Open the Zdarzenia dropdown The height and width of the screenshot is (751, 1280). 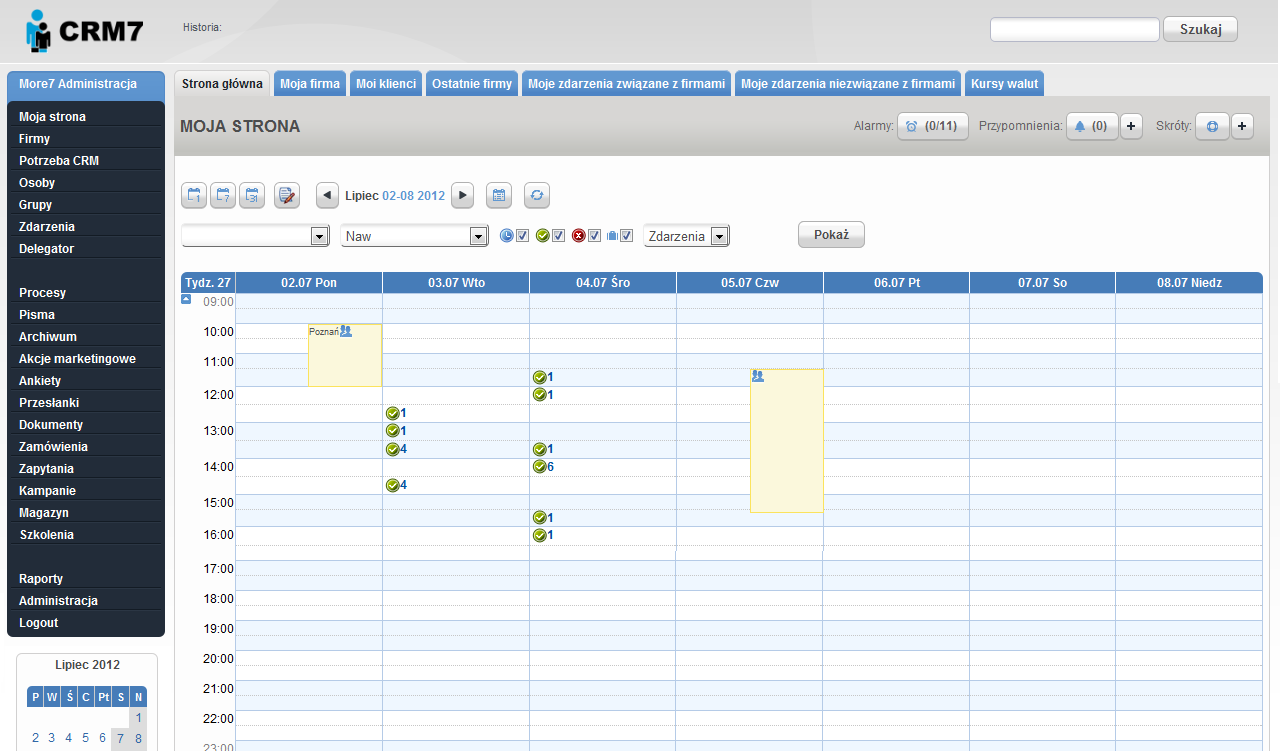pyautogui.click(x=686, y=236)
